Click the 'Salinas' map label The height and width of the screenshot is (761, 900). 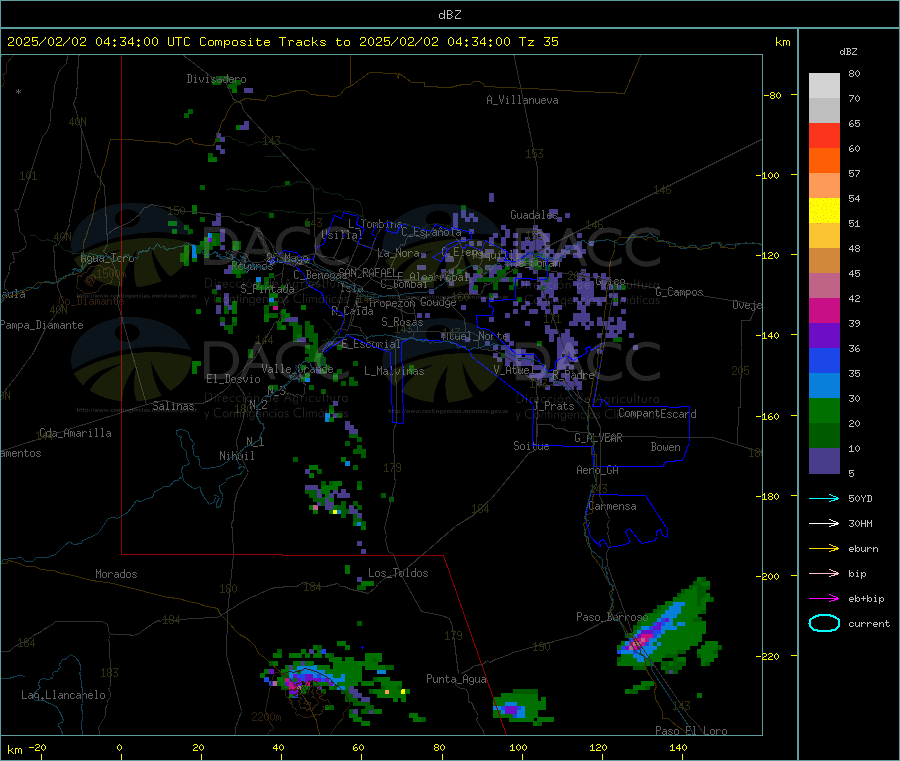point(173,406)
